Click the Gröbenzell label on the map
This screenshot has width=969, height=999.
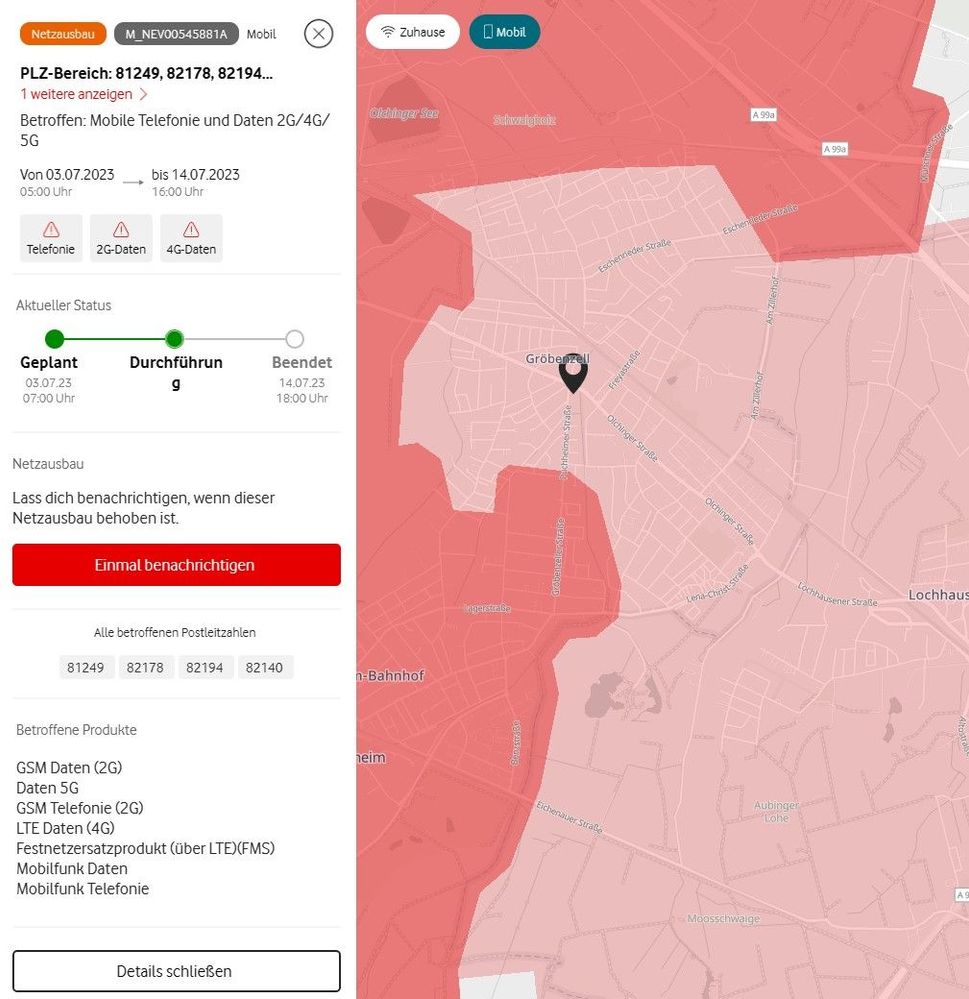click(557, 359)
